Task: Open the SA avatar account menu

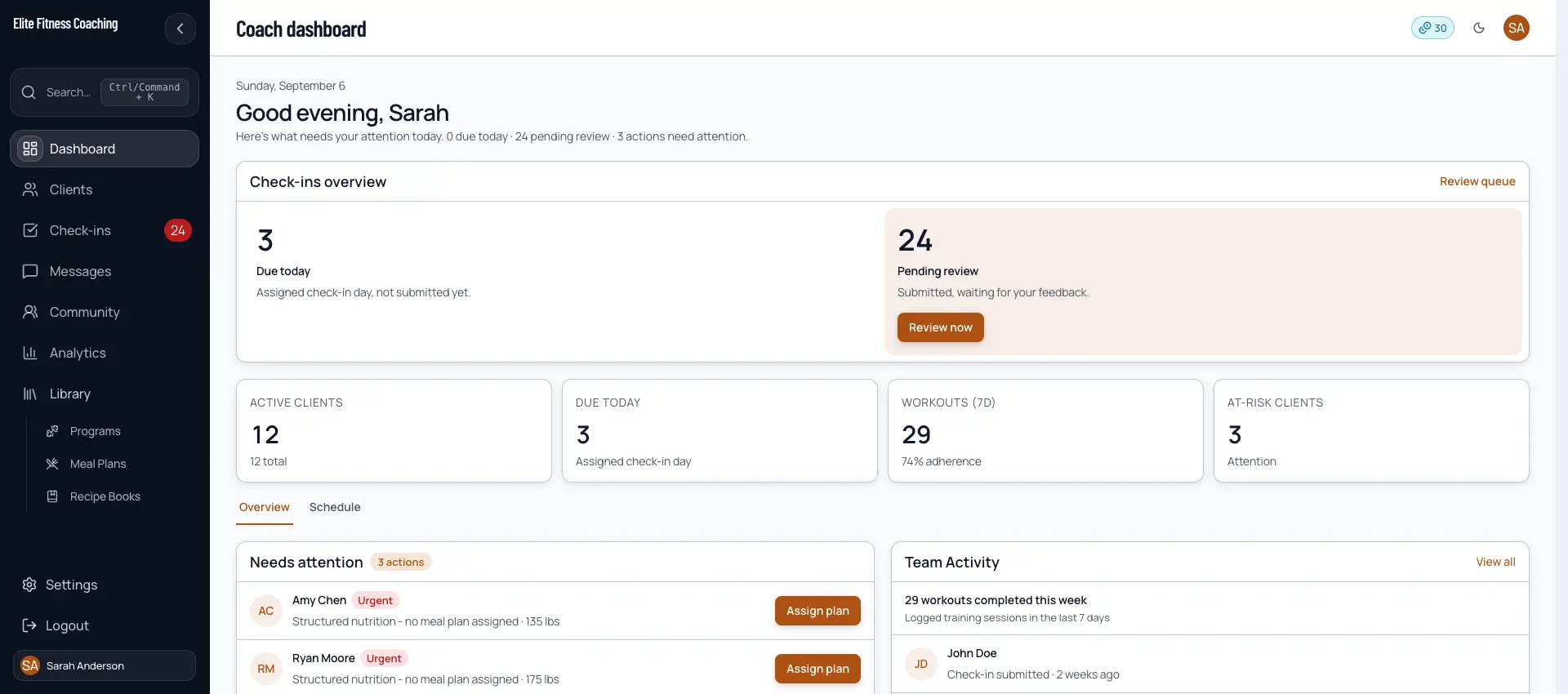Action: tap(1517, 28)
